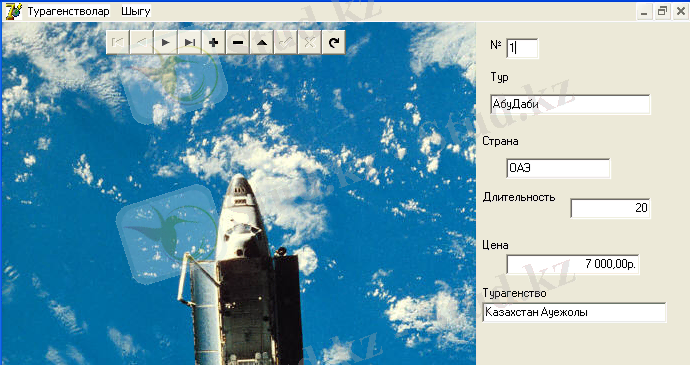Go to next record arrow

pyautogui.click(x=165, y=42)
